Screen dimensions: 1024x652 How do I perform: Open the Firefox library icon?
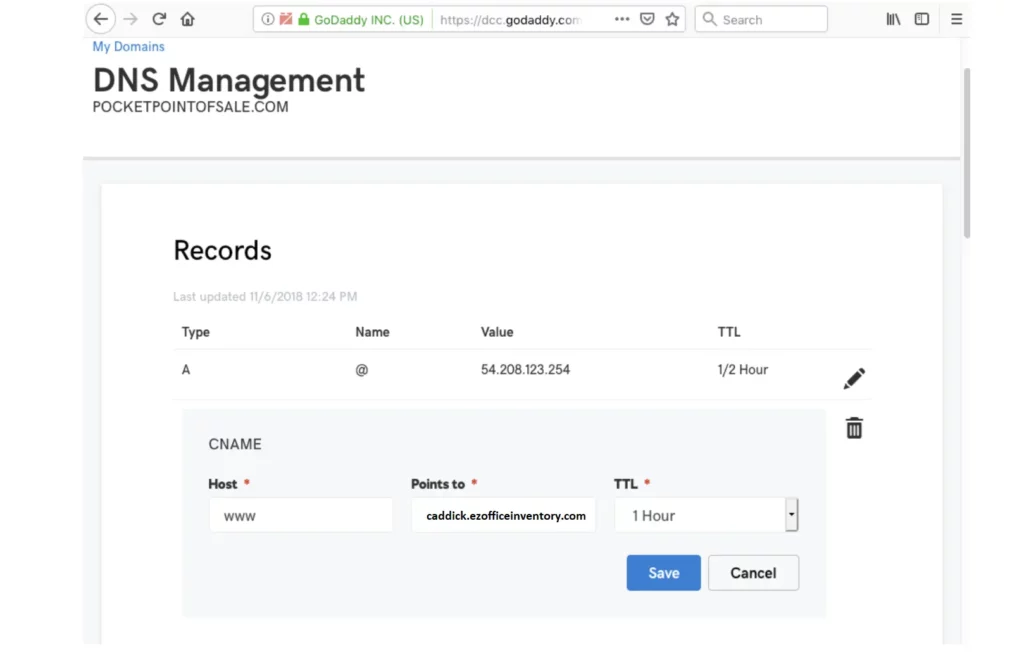893,18
